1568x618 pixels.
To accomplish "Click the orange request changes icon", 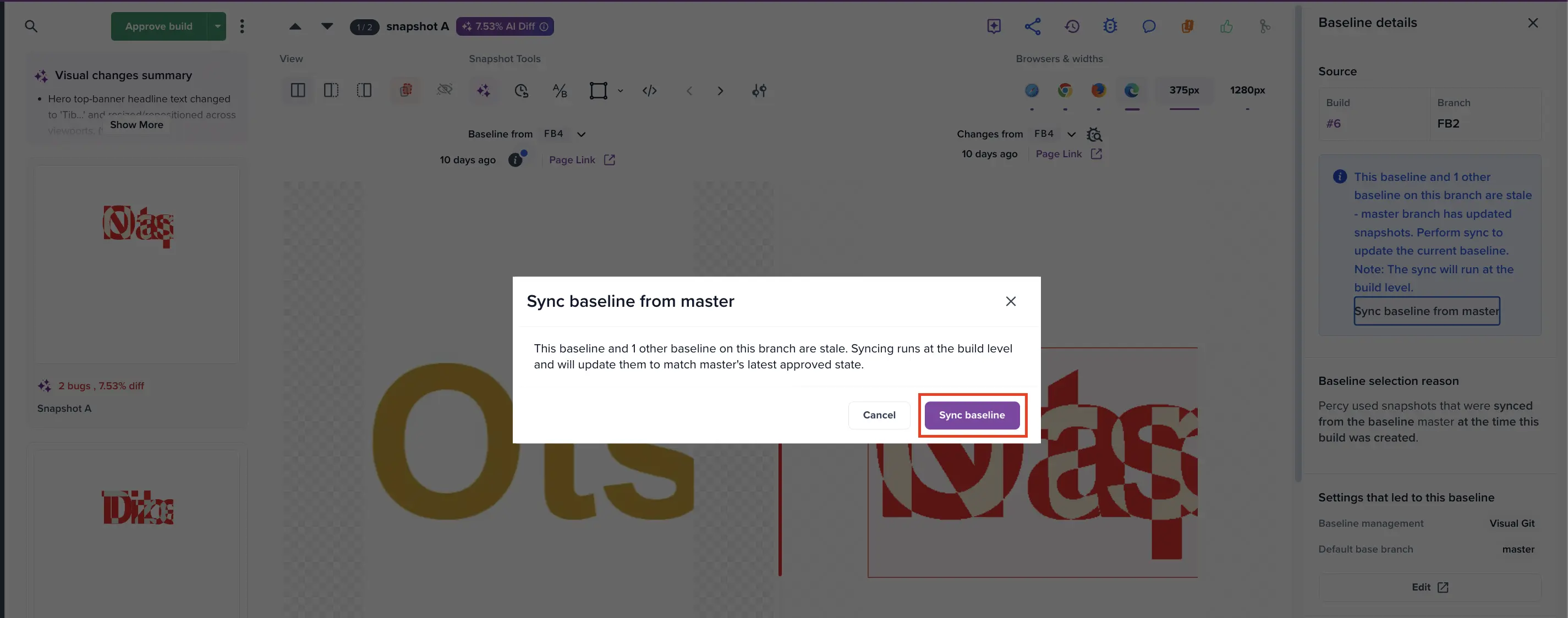I will pyautogui.click(x=1188, y=26).
